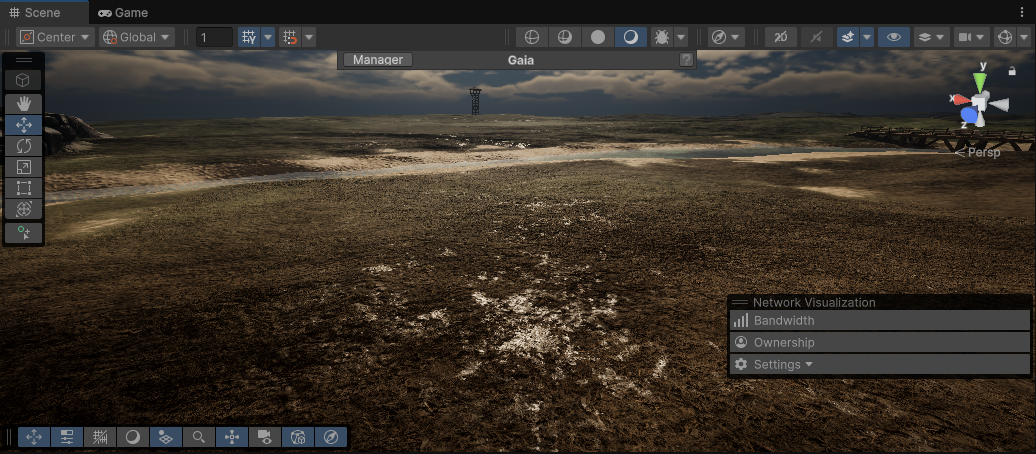1036x454 pixels.
Task: Click the Gaia help question mark icon
Action: [686, 60]
